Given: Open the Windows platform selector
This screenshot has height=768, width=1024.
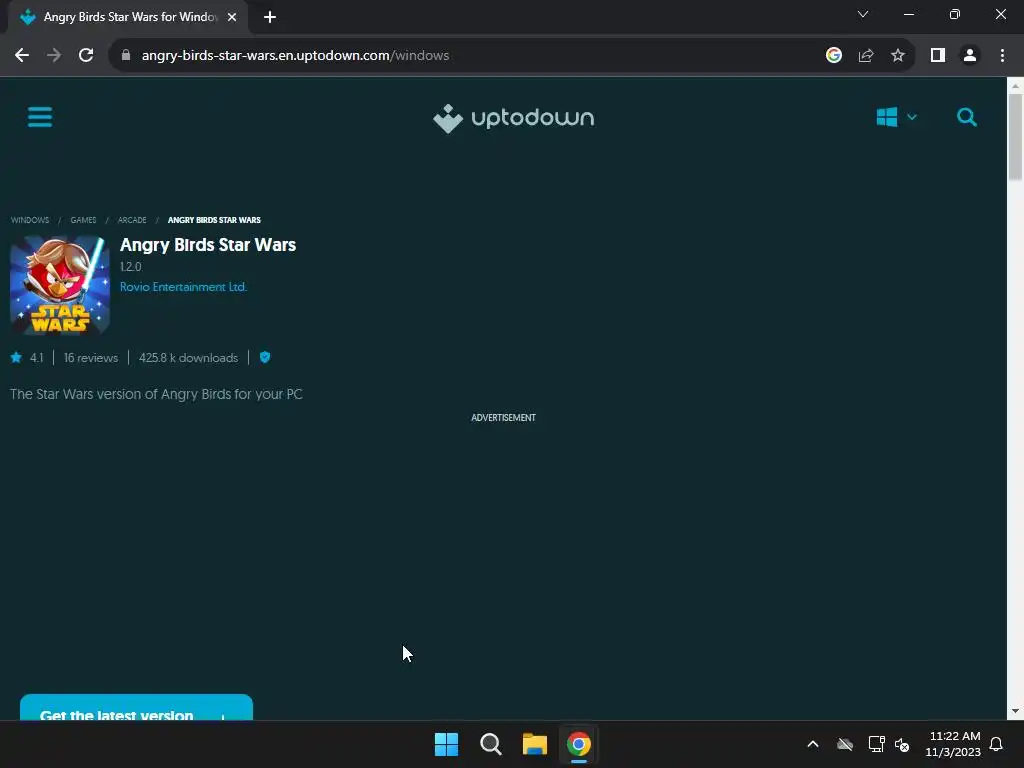Looking at the screenshot, I should pyautogui.click(x=896, y=118).
